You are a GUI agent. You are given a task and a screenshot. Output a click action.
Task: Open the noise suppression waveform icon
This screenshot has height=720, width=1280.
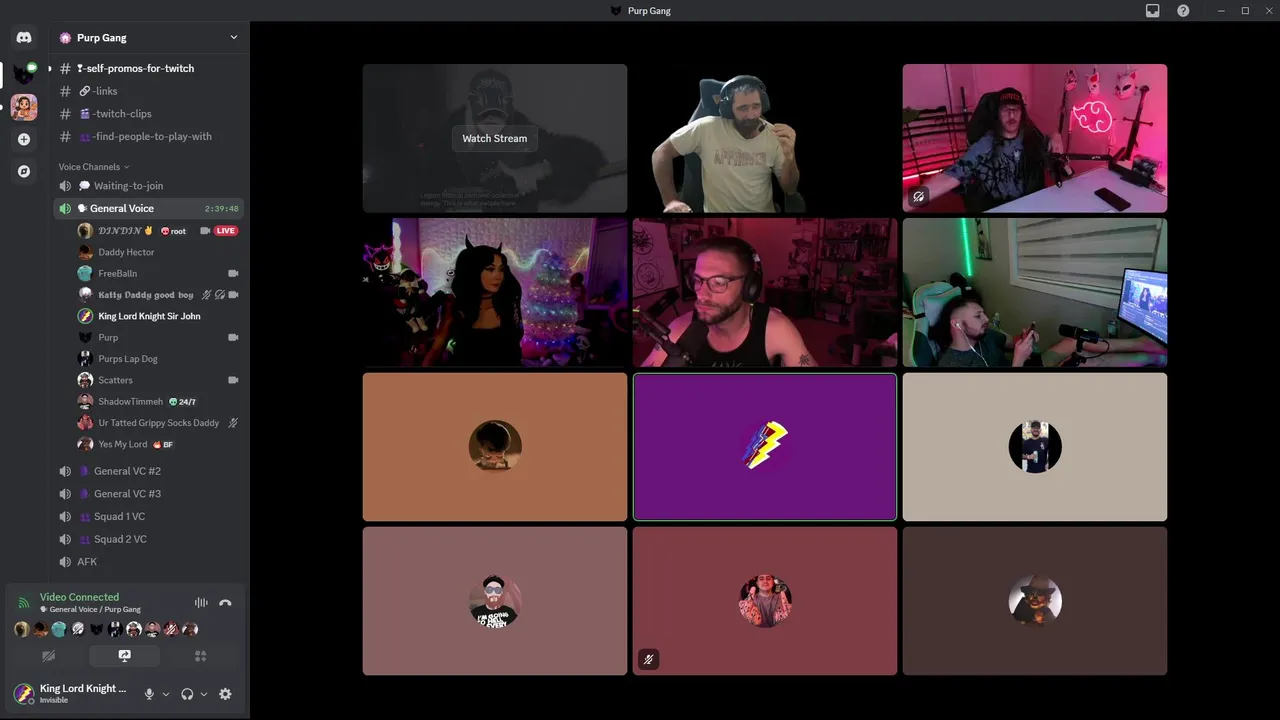[x=201, y=603]
